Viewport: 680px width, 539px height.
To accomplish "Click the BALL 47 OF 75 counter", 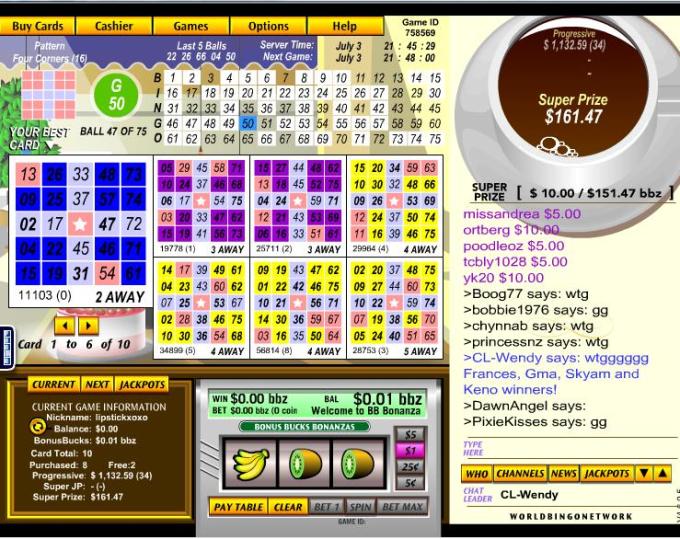I will [113, 131].
